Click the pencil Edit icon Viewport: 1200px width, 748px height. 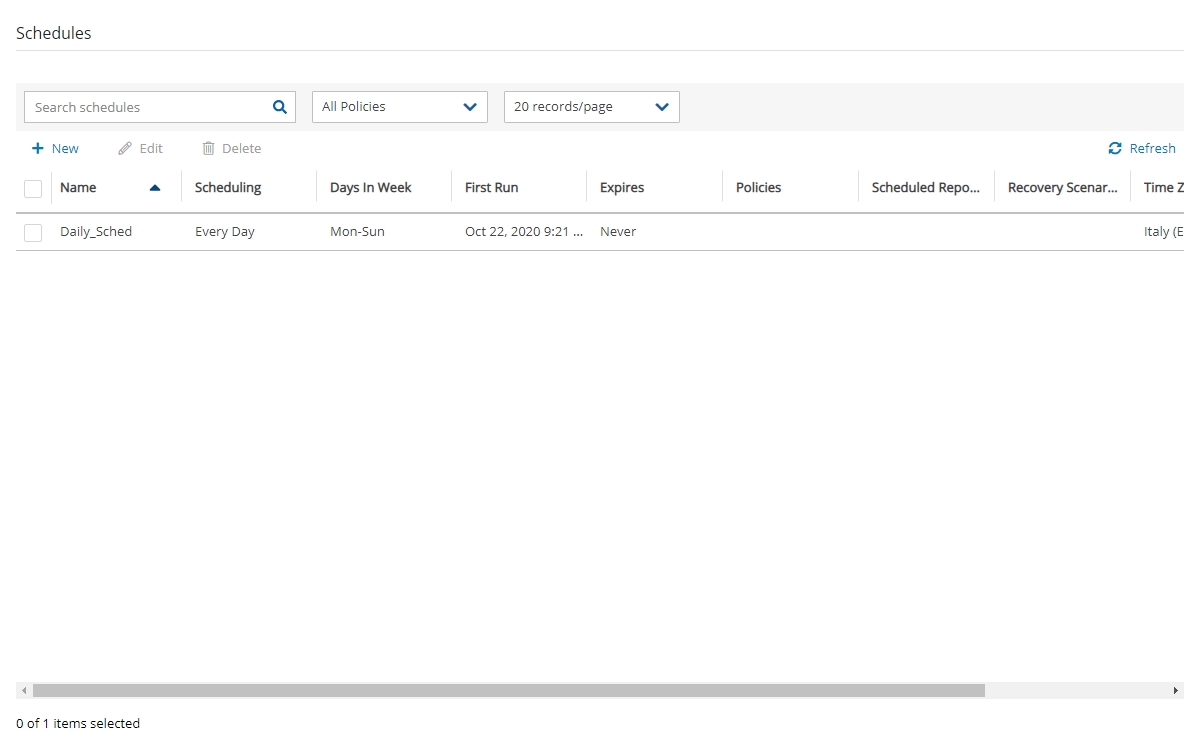tap(125, 148)
